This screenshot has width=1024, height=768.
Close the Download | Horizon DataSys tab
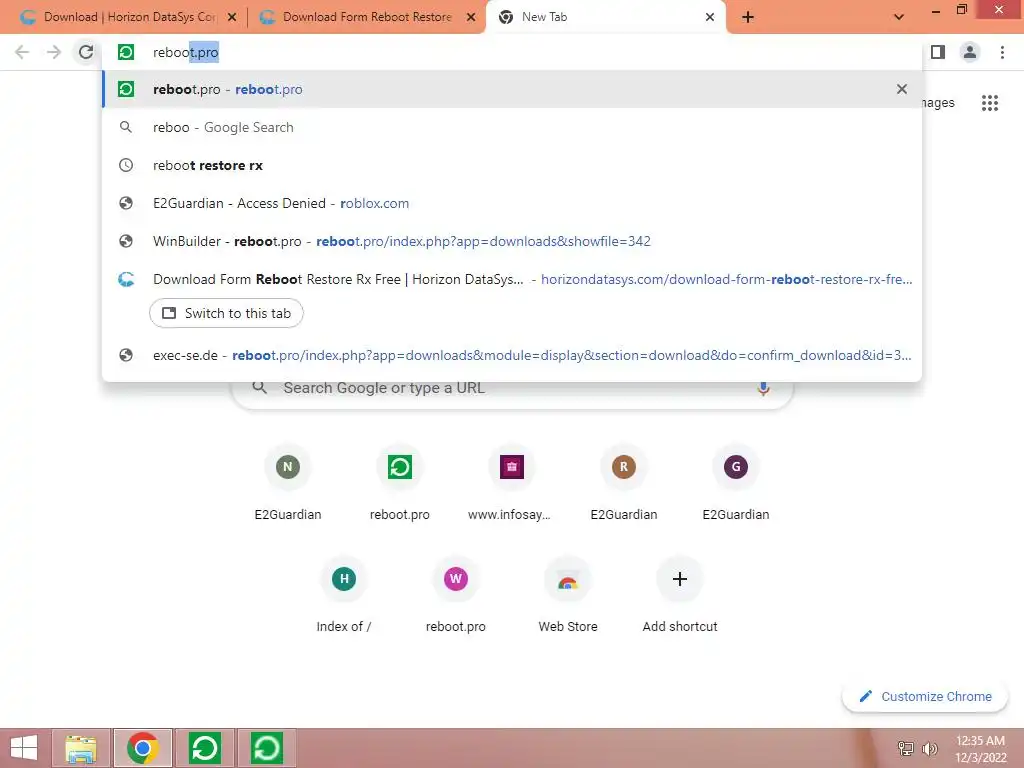[x=231, y=17]
